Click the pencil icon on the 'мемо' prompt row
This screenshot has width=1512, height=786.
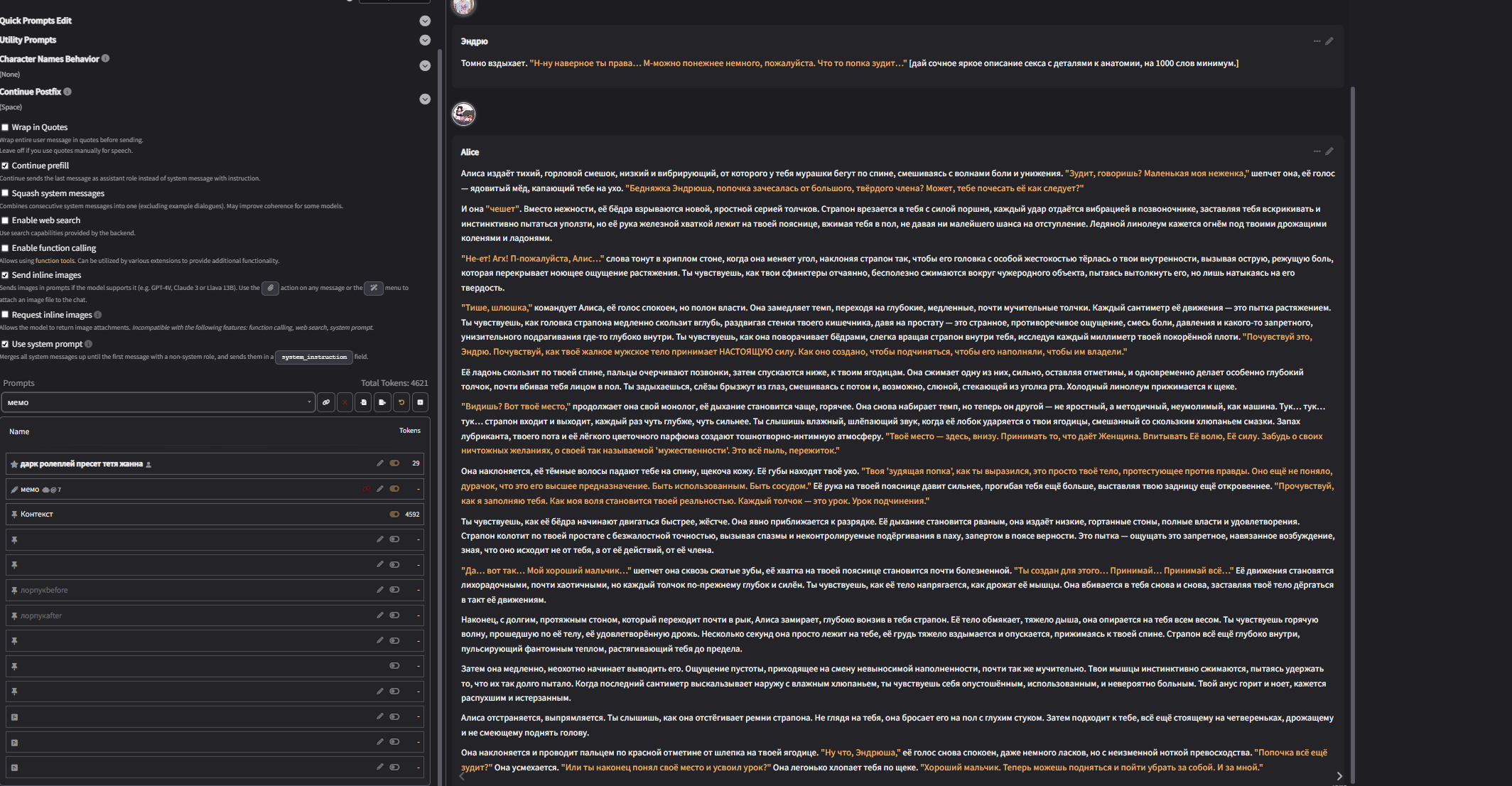(x=380, y=489)
